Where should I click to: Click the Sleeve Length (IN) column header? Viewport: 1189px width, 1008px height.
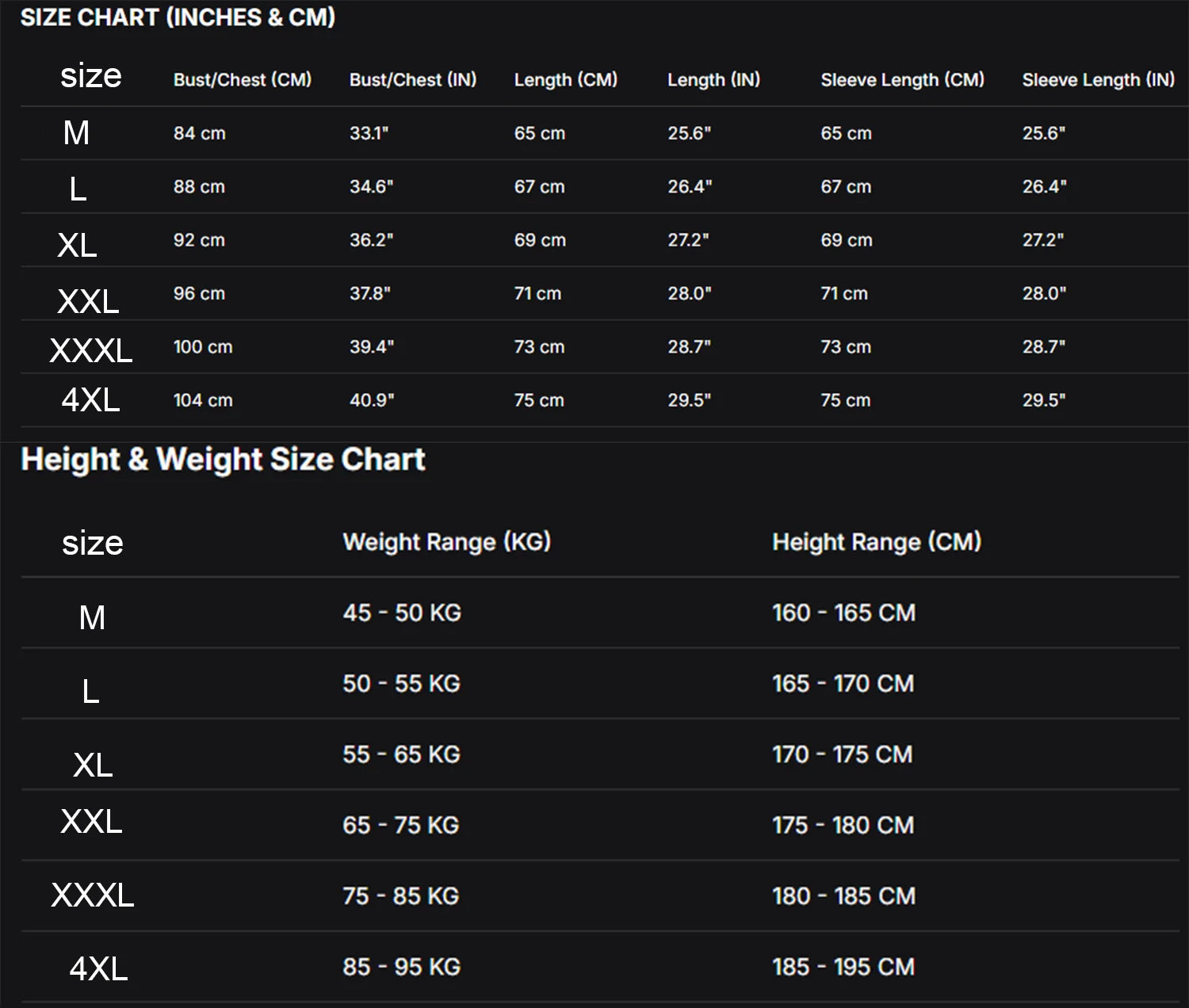(x=1099, y=80)
